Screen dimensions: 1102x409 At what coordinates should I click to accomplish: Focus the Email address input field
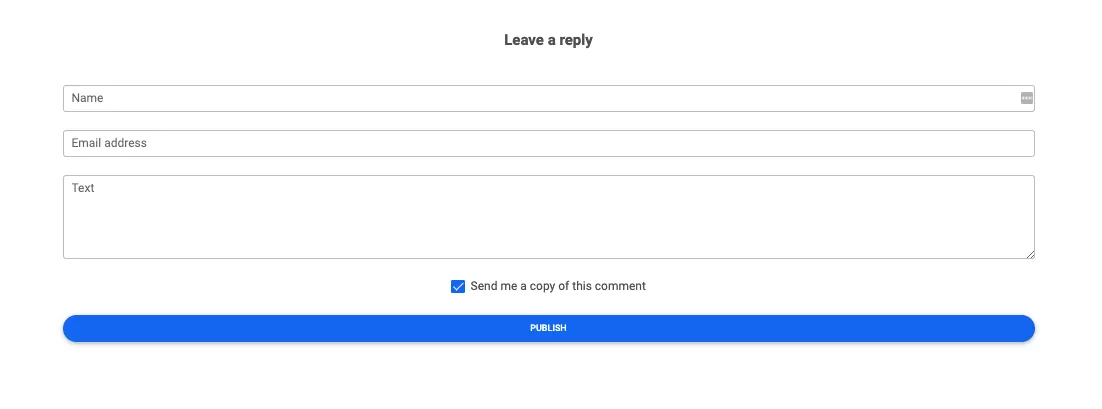coord(548,143)
